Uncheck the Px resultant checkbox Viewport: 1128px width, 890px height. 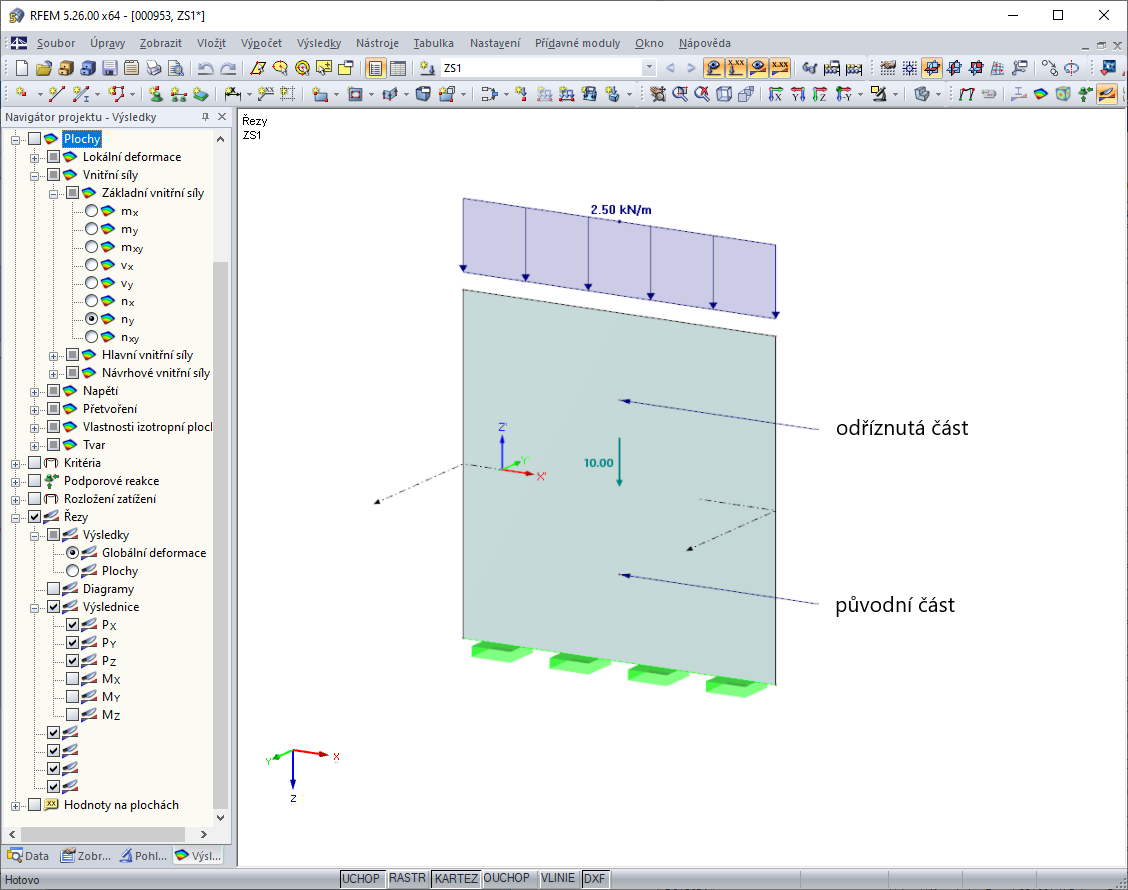click(73, 625)
